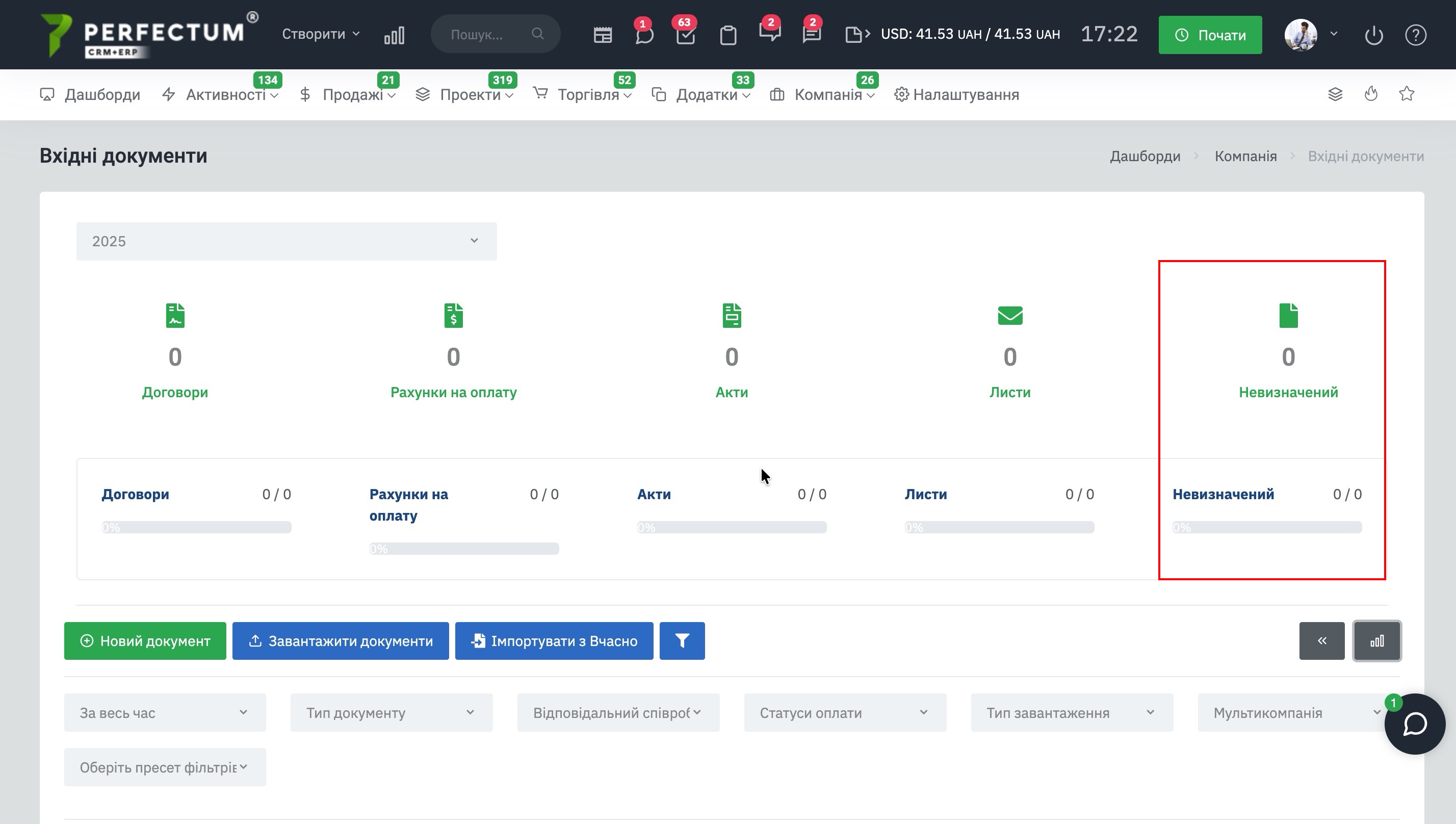Open tasks checklist icon with 63 badge
The height and width of the screenshot is (824, 1456).
[x=685, y=35]
